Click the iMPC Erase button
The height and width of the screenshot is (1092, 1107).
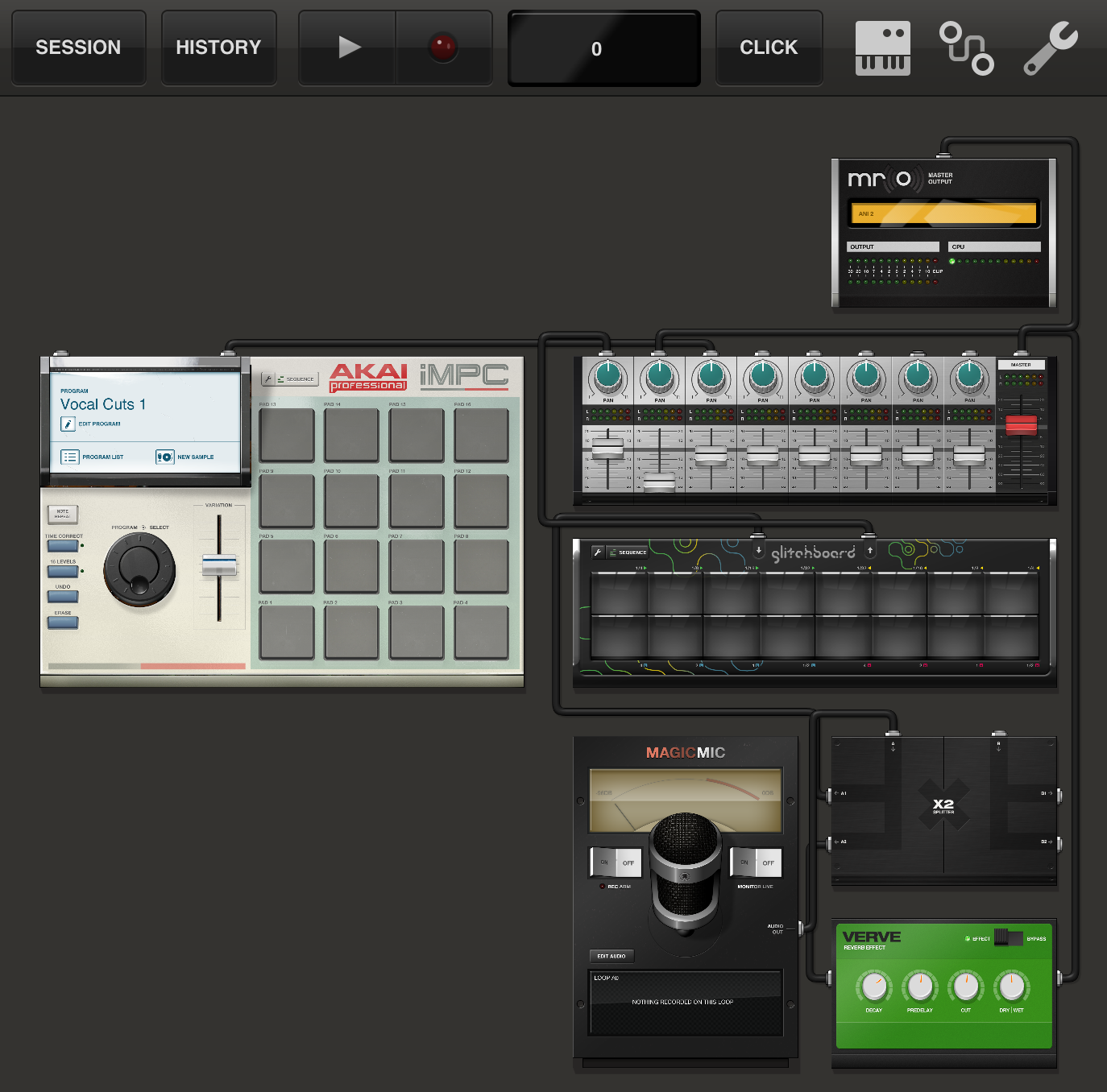[x=63, y=623]
